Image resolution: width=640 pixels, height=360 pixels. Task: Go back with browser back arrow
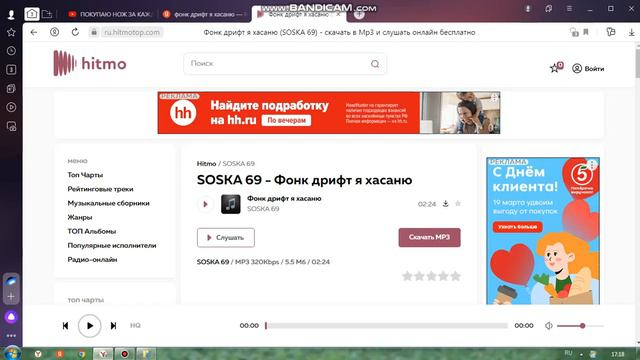tap(34, 32)
